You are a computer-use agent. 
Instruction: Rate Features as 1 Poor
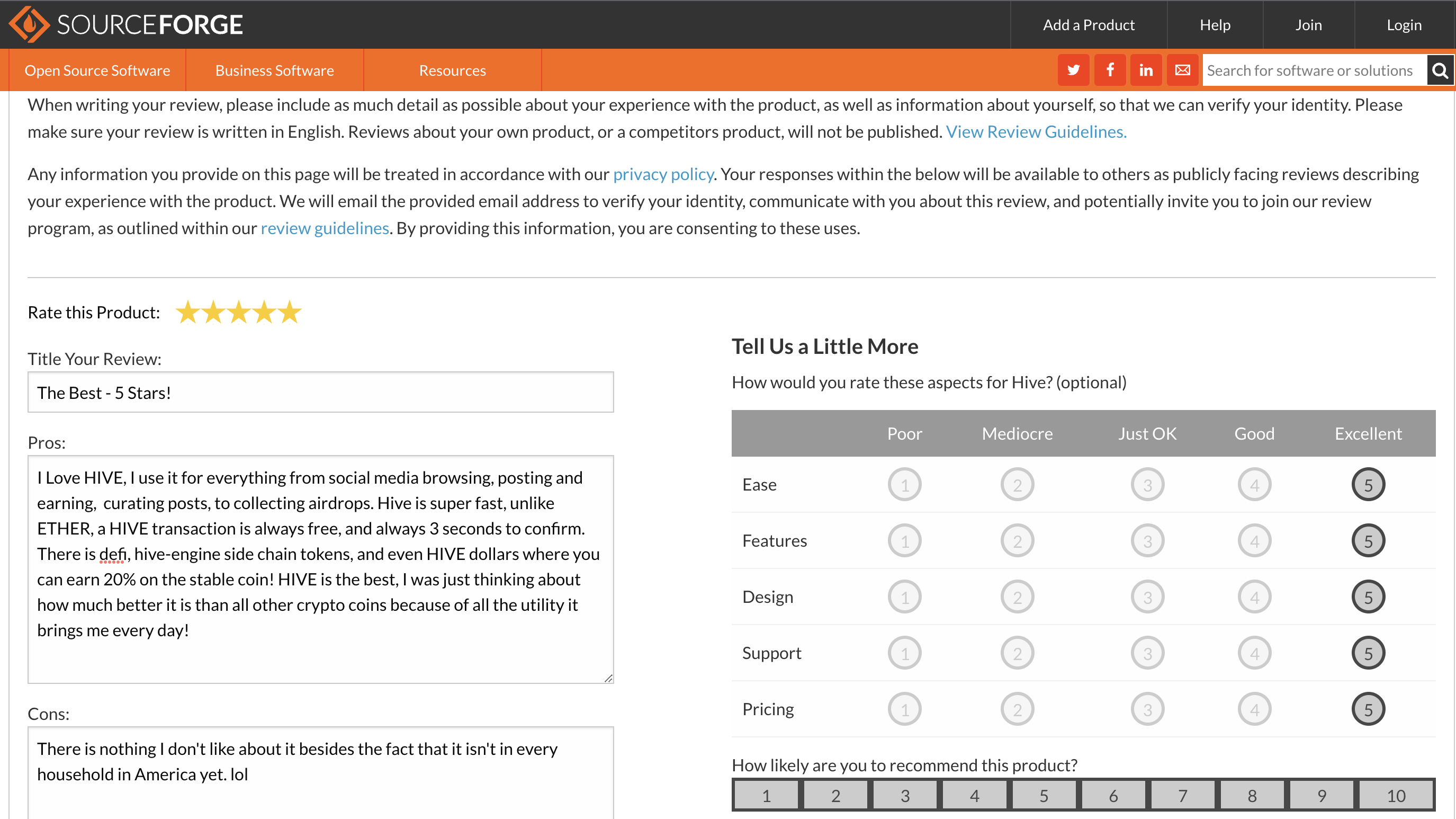pyautogui.click(x=904, y=541)
